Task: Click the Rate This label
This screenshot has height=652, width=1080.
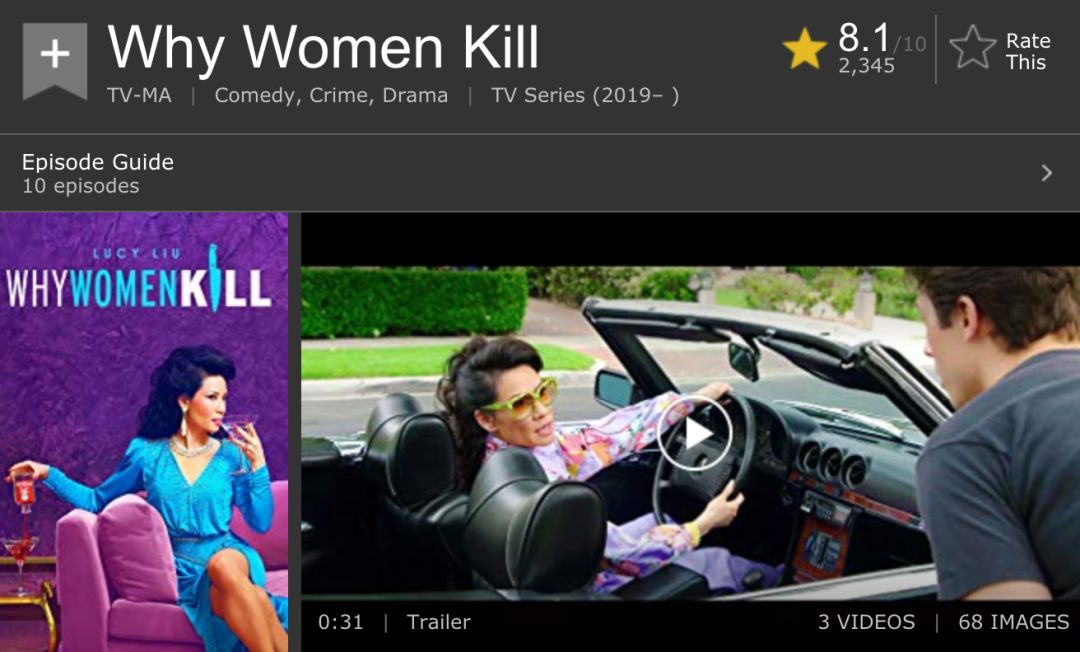Action: pos(1028,52)
